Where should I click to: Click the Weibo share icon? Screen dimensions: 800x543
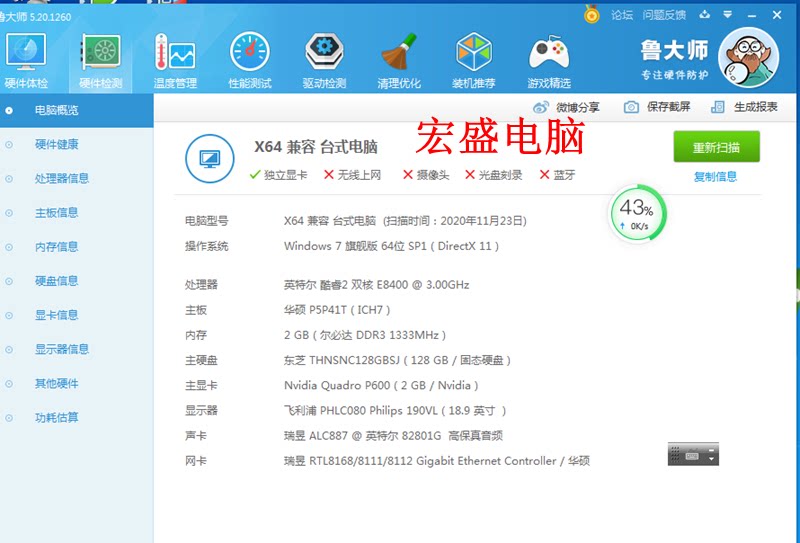coord(541,107)
